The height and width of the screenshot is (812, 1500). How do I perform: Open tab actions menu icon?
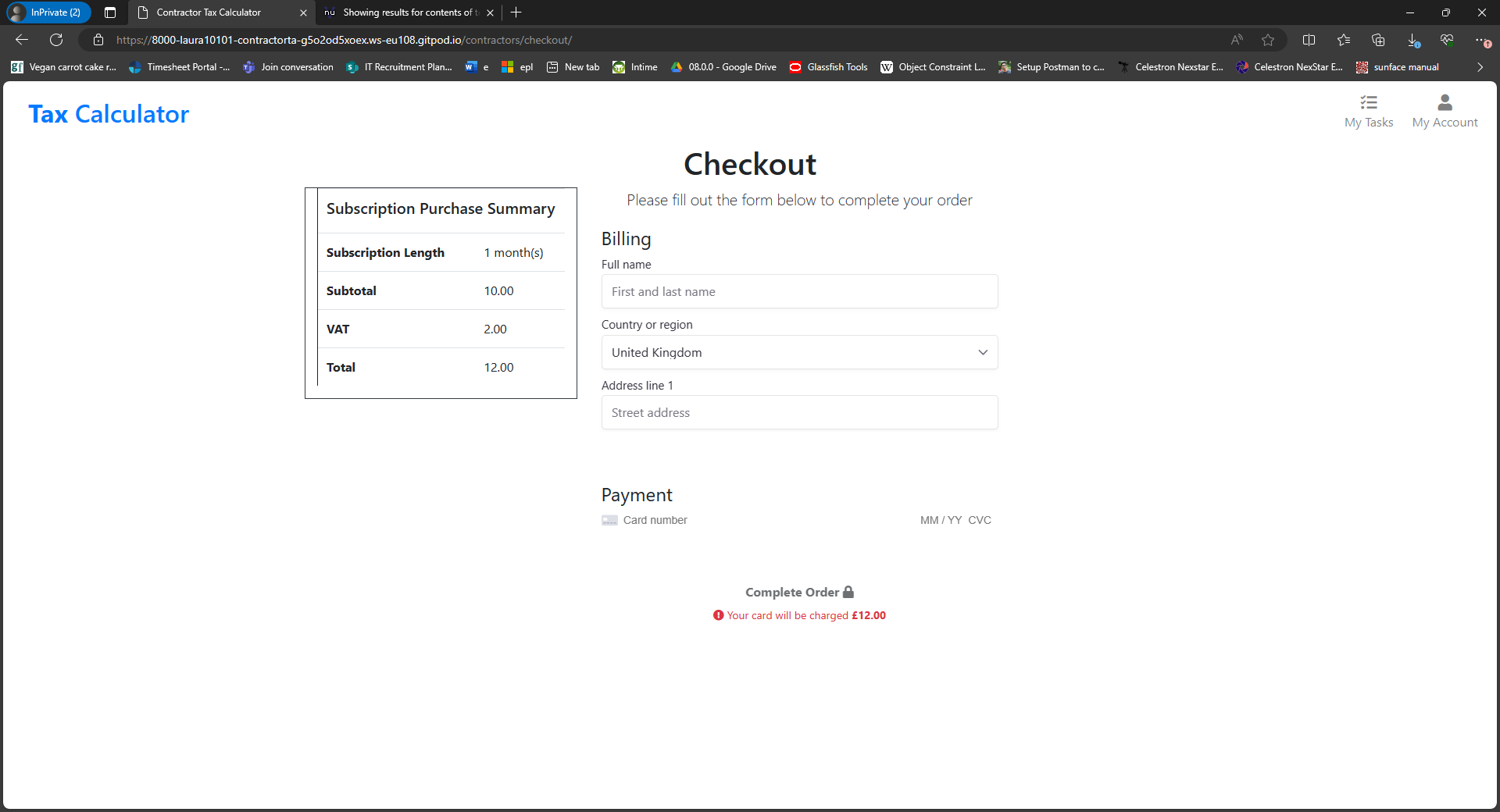click(110, 12)
